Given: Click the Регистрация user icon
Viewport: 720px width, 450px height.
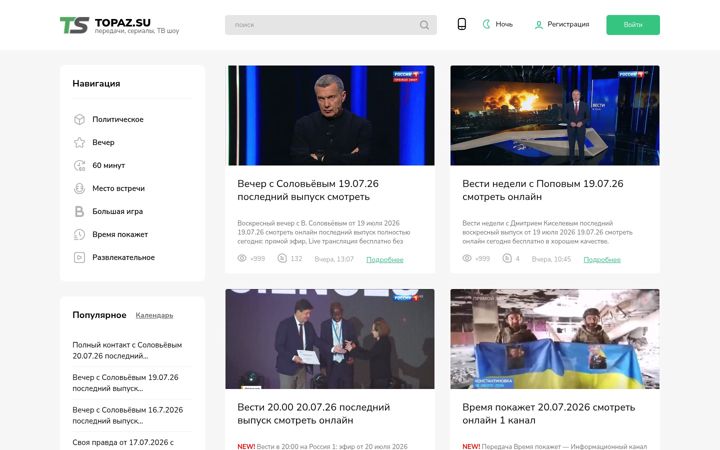Looking at the screenshot, I should [x=539, y=25].
